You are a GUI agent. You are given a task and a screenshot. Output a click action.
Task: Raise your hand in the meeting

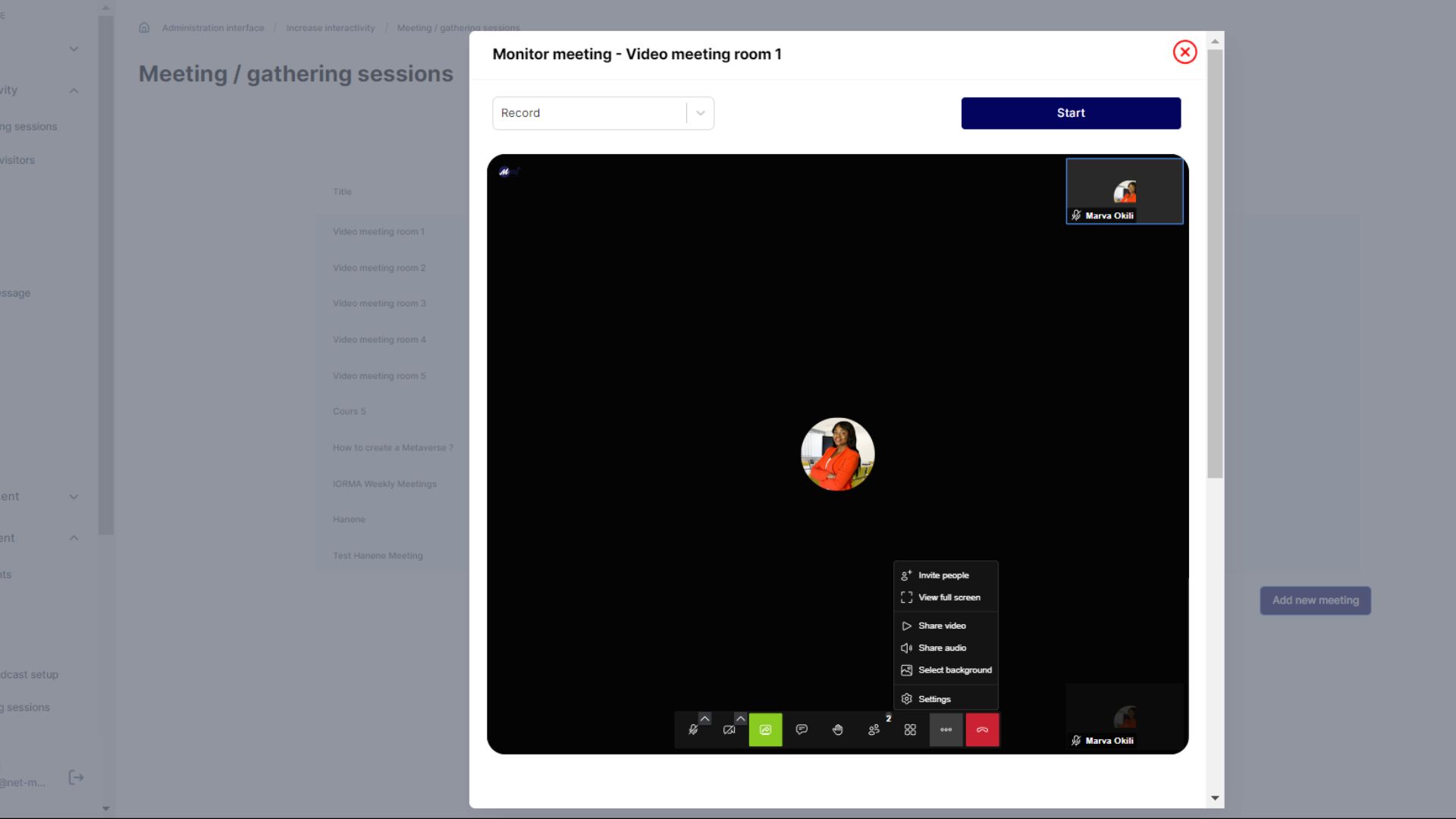tap(838, 730)
